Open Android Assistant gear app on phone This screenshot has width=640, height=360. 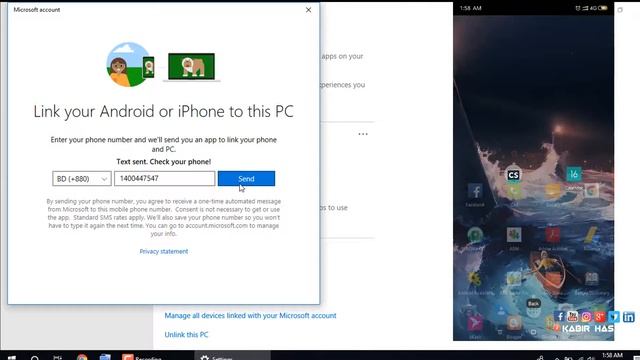474,279
